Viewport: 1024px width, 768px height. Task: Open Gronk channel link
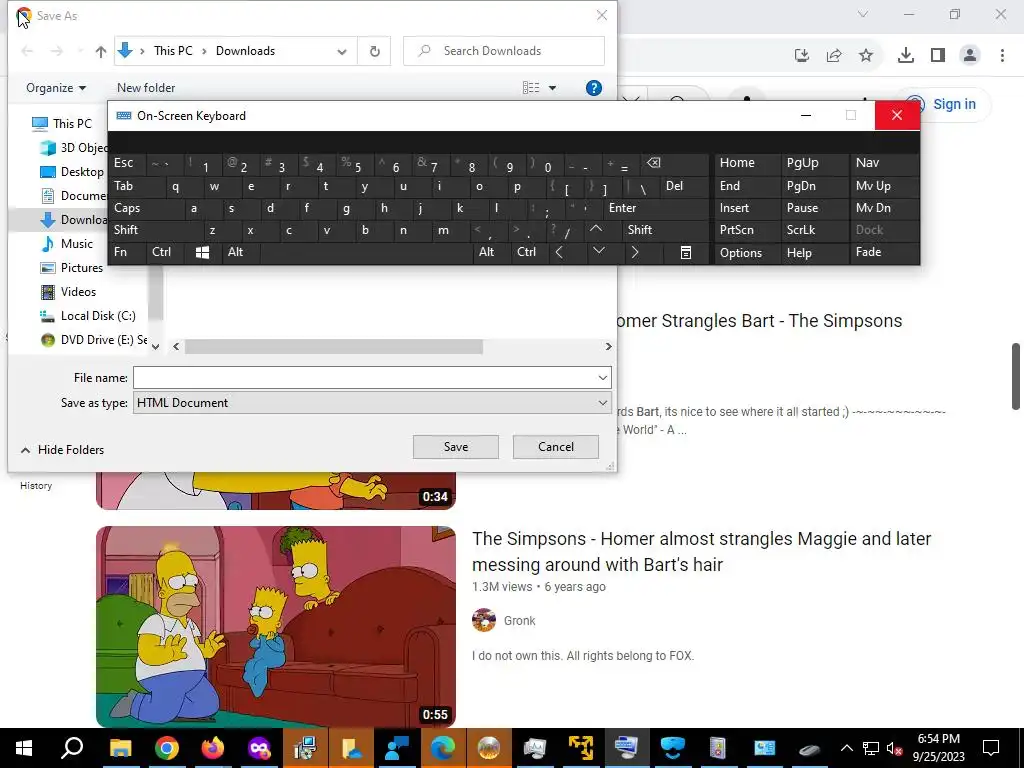(x=519, y=621)
